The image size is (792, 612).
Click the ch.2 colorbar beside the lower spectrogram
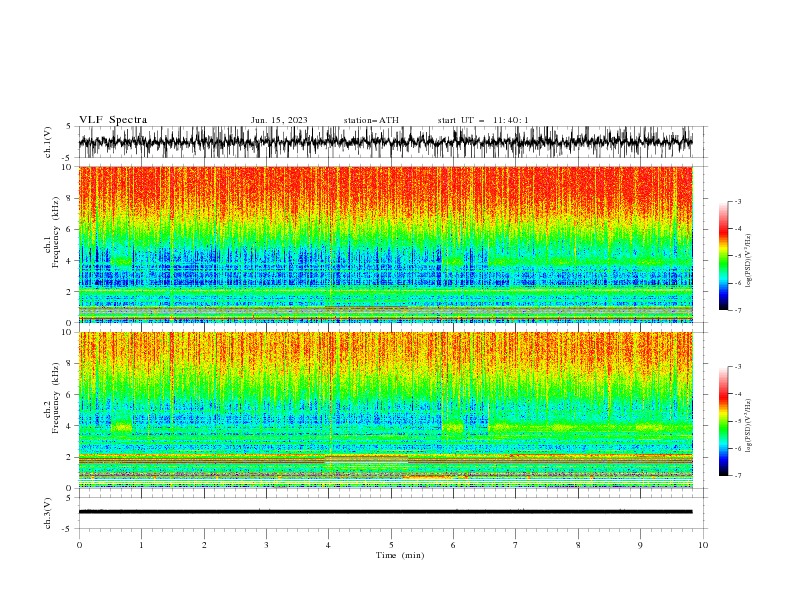[x=723, y=421]
